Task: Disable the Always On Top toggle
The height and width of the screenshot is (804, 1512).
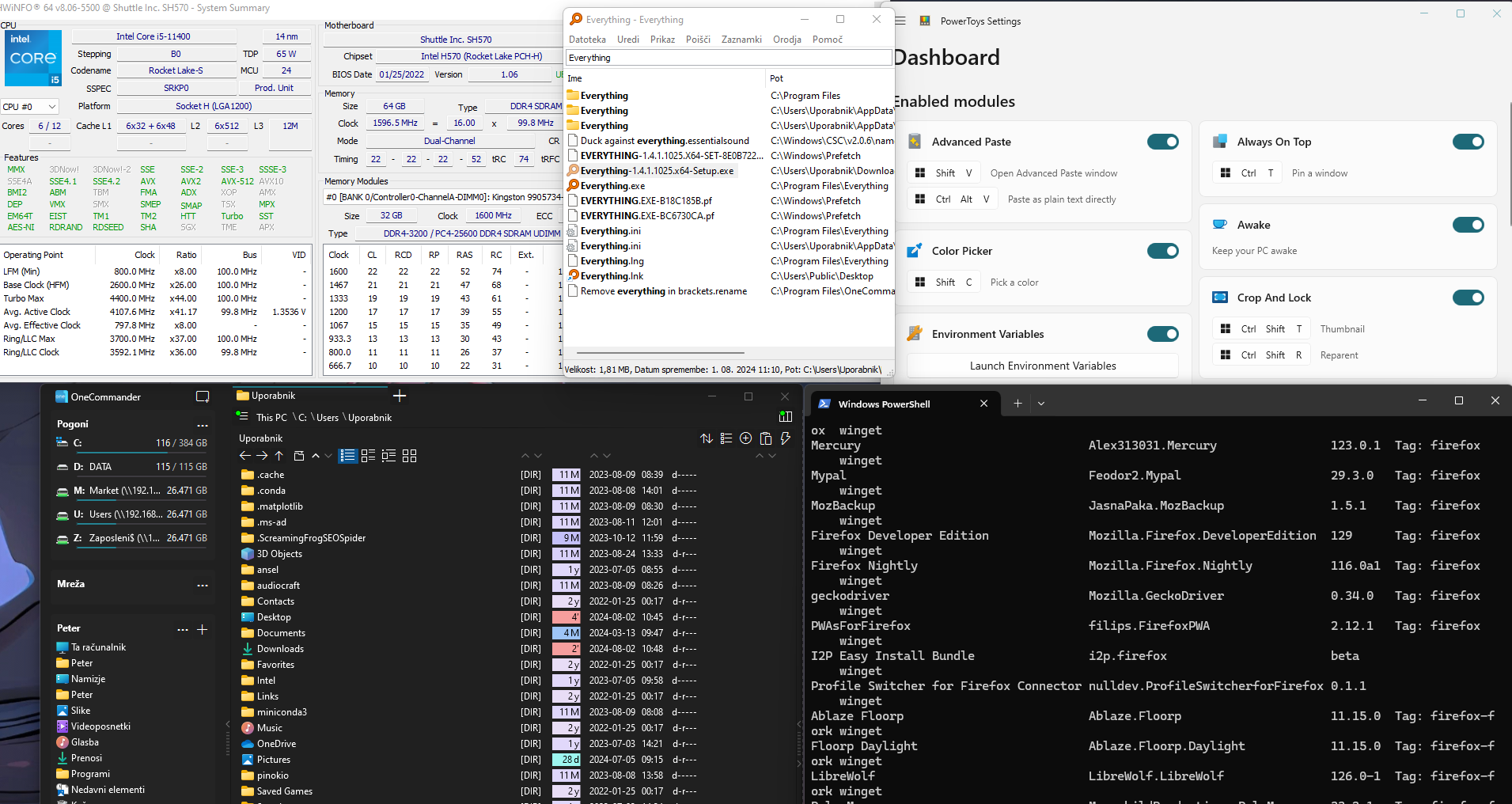Action: coord(1468,142)
